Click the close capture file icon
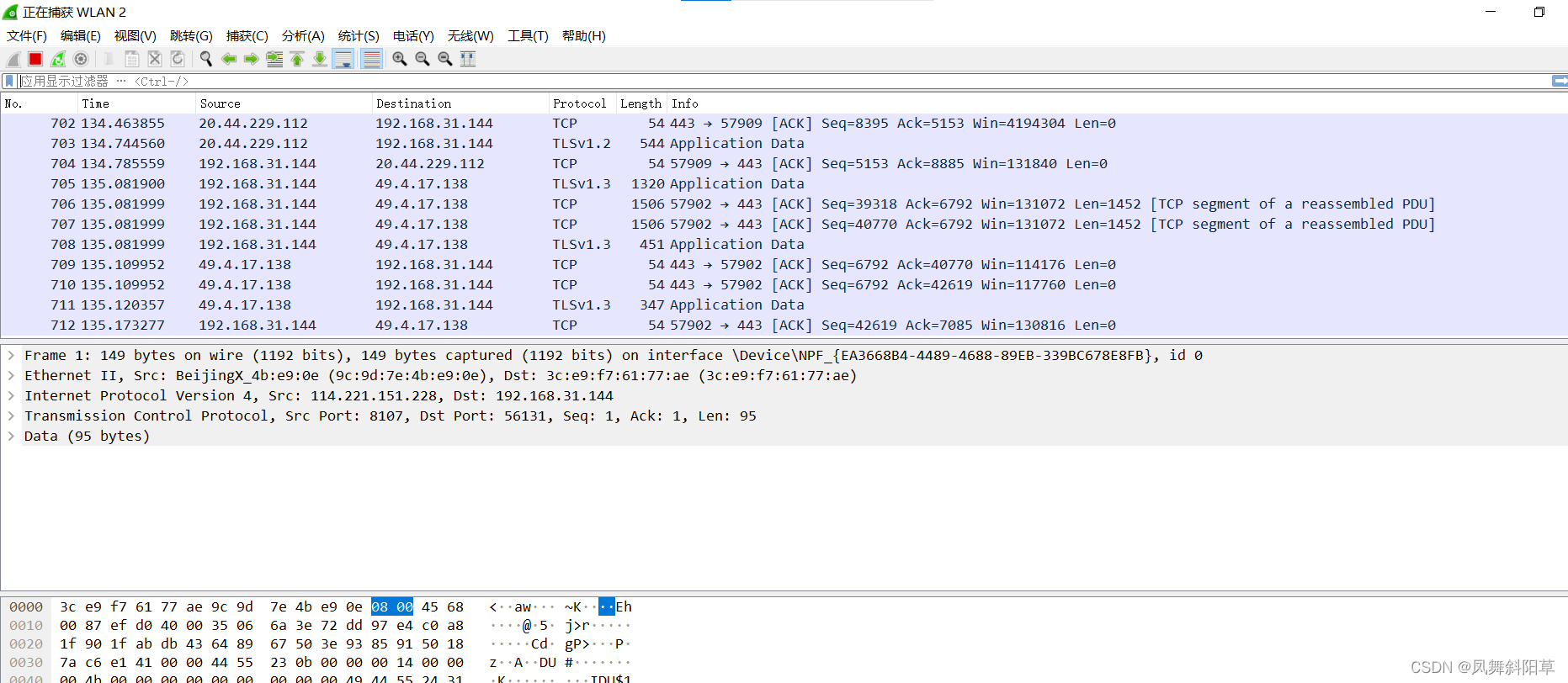This screenshot has width=1568, height=683. [155, 59]
